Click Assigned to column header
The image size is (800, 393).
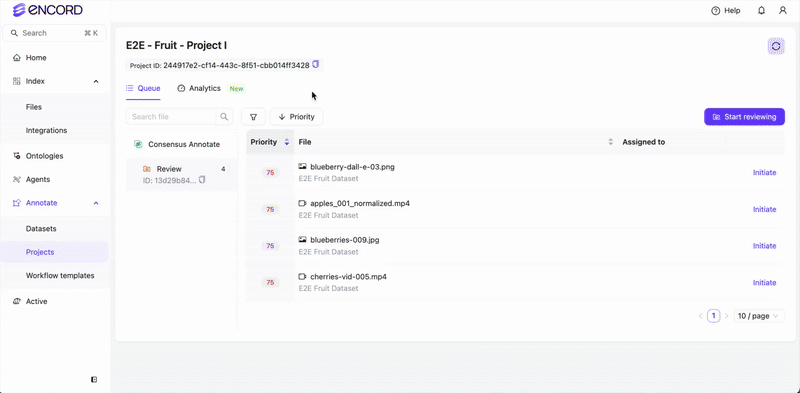643,142
